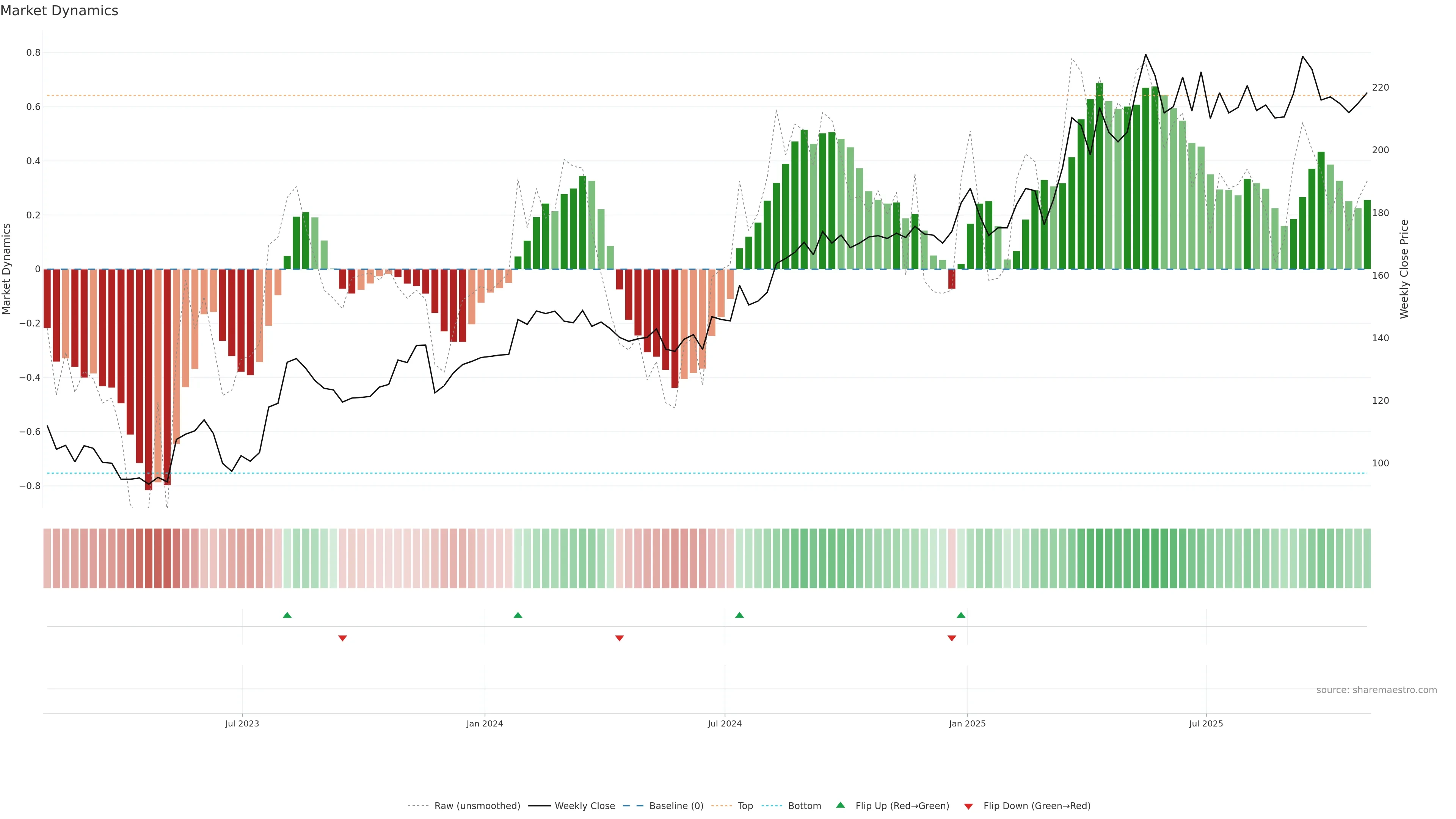The width and height of the screenshot is (1456, 819).
Task: Click the Jan 2025 axis label
Action: pos(967,723)
